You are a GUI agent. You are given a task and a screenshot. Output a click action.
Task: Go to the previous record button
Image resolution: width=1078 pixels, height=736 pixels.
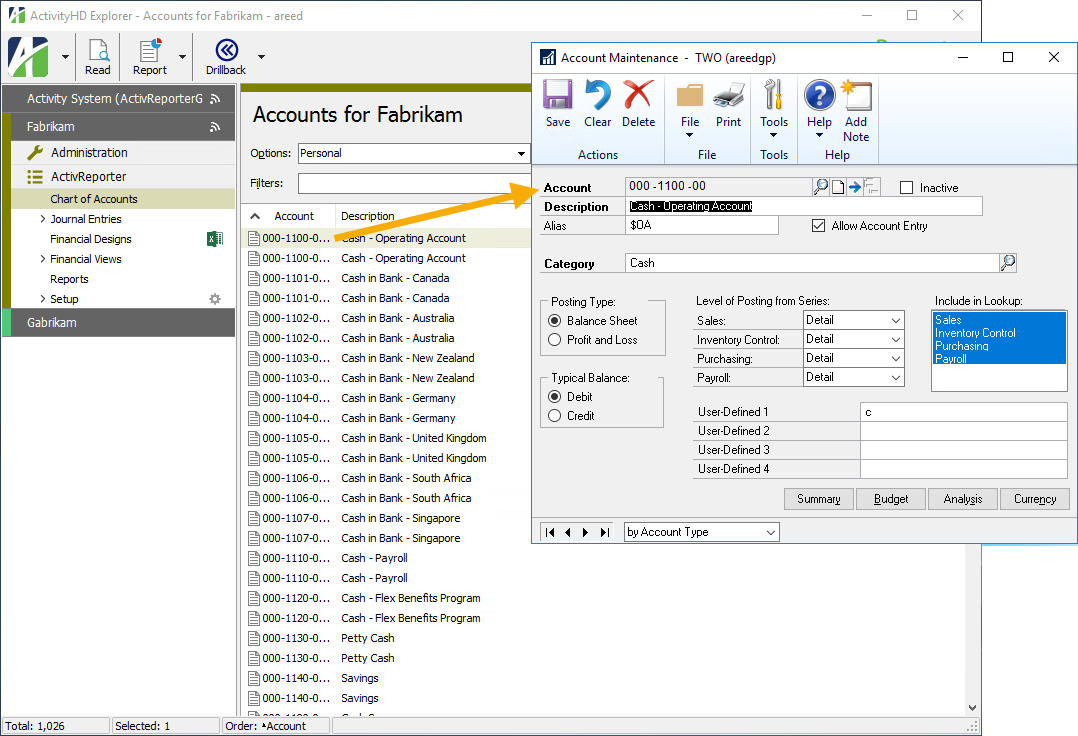coord(567,532)
